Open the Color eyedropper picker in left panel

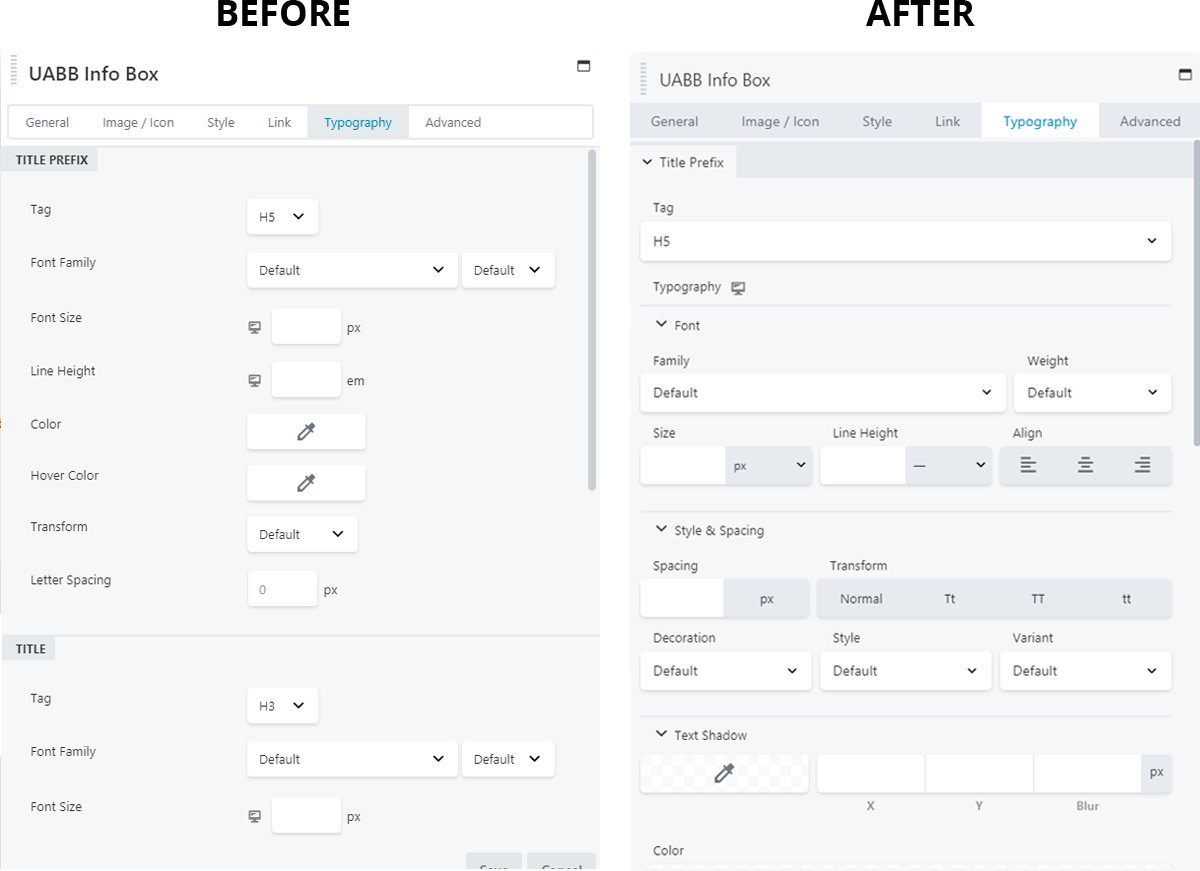306,431
